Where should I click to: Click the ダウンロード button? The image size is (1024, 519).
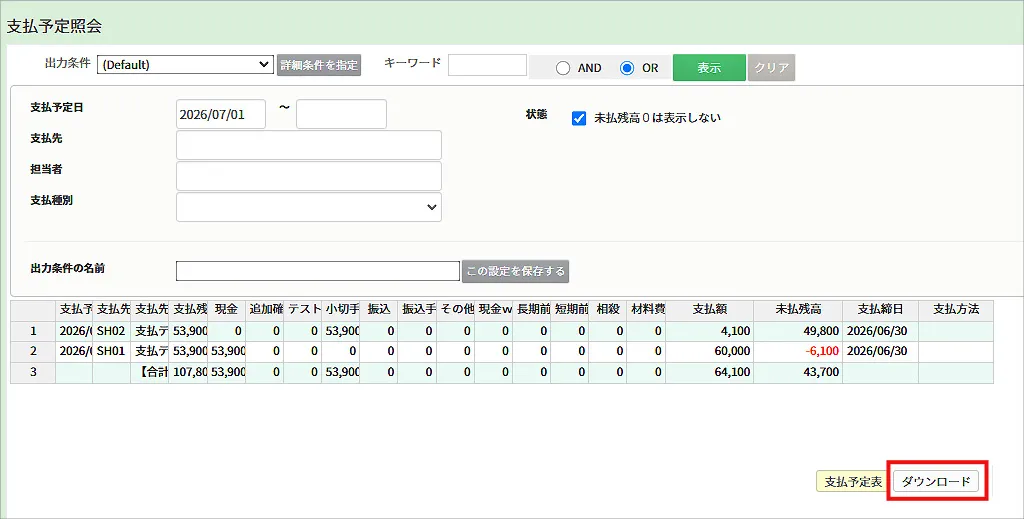pyautogui.click(x=936, y=481)
